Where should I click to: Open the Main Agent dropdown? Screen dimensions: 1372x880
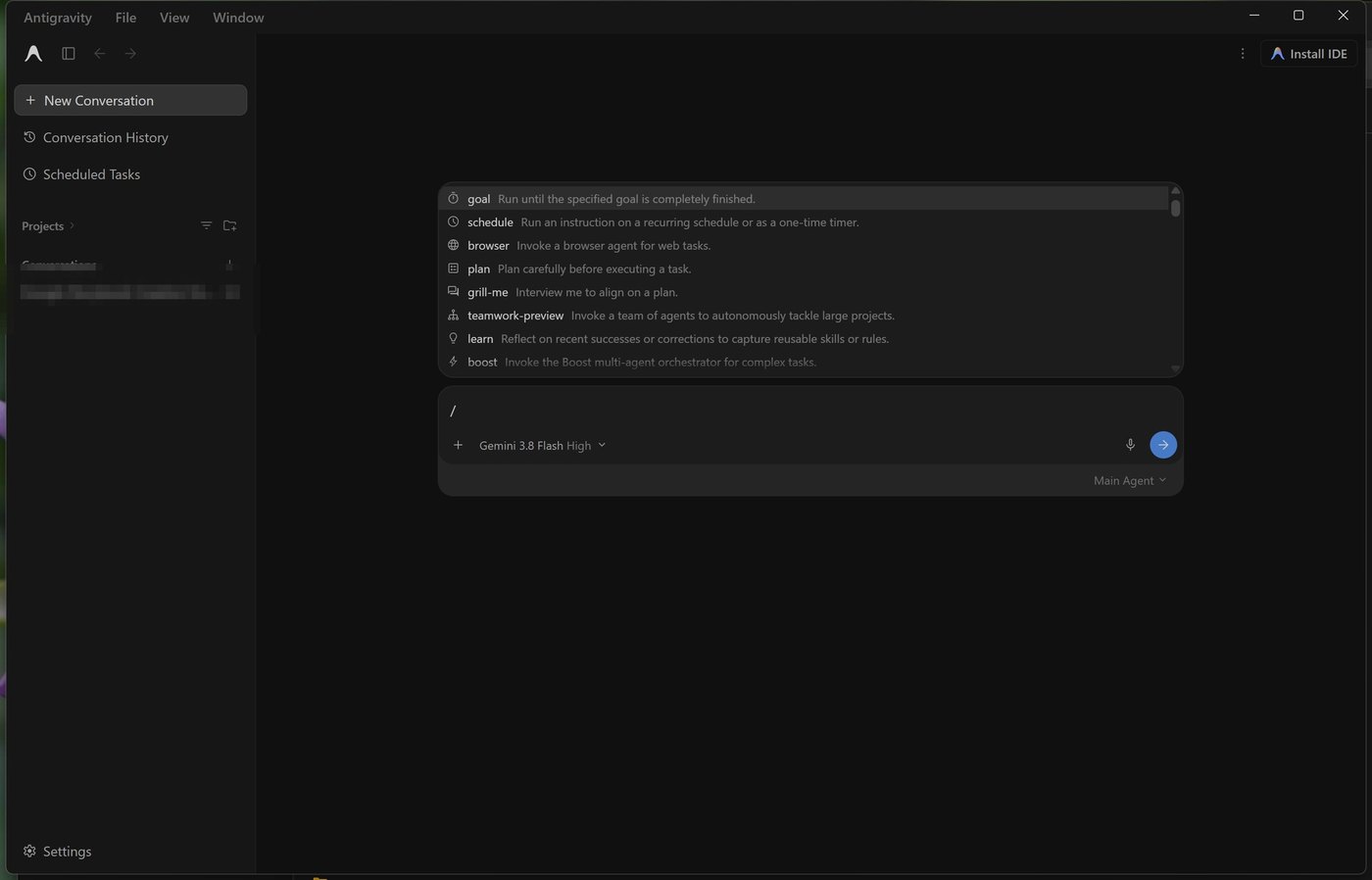coord(1130,480)
